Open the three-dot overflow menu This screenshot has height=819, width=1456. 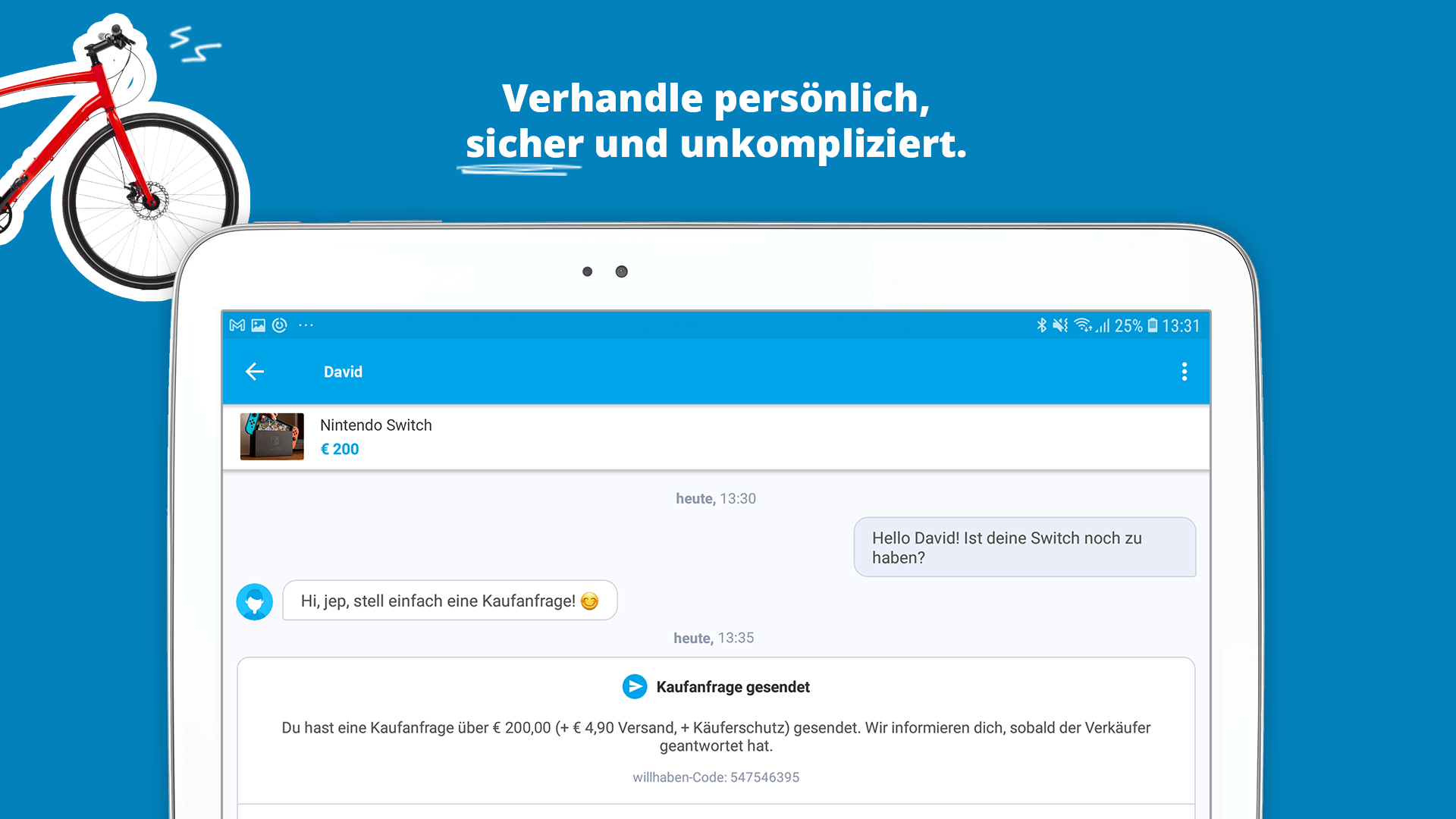(x=1184, y=372)
